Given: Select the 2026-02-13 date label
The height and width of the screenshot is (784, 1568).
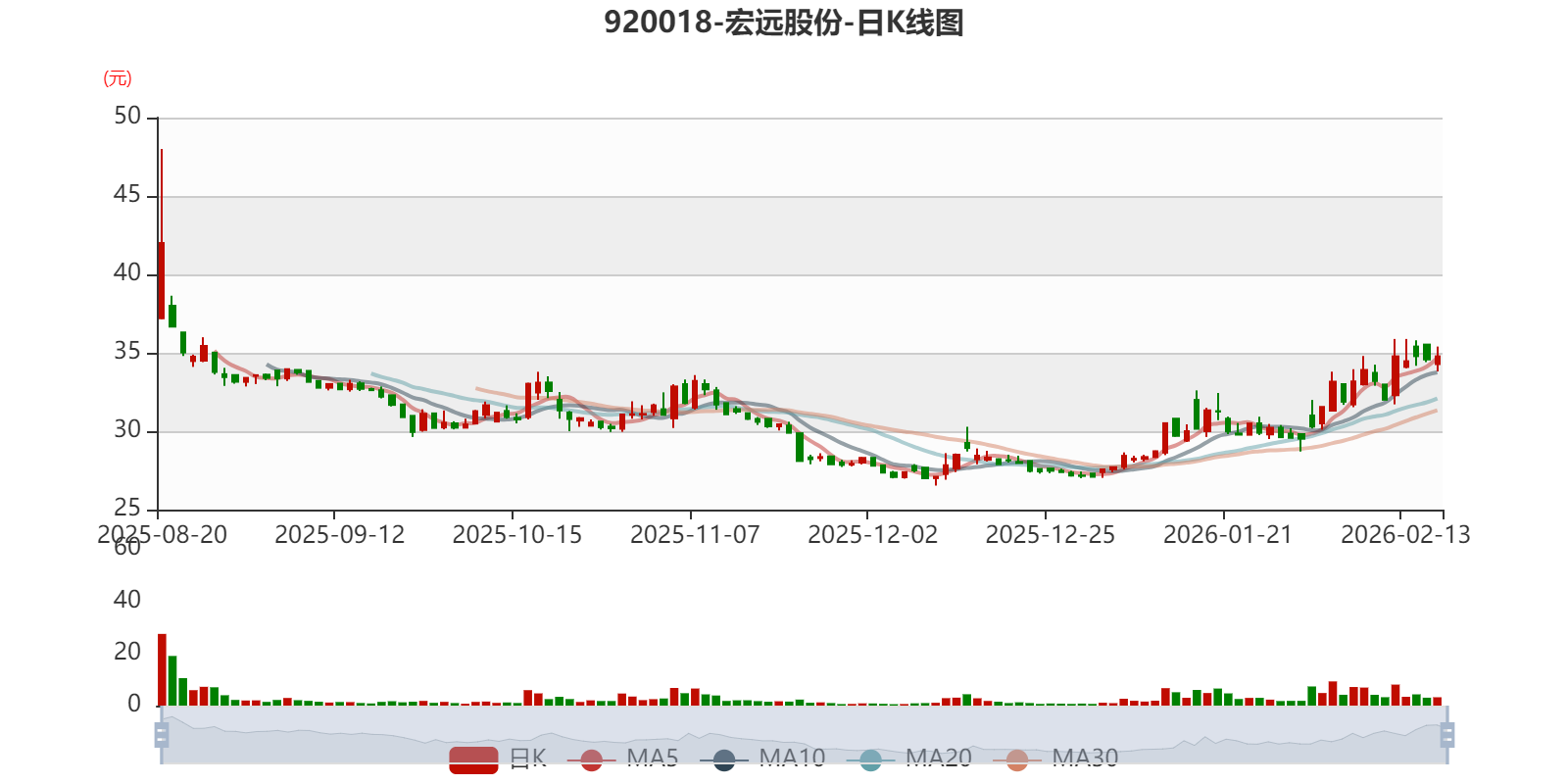Looking at the screenshot, I should (x=1405, y=534).
